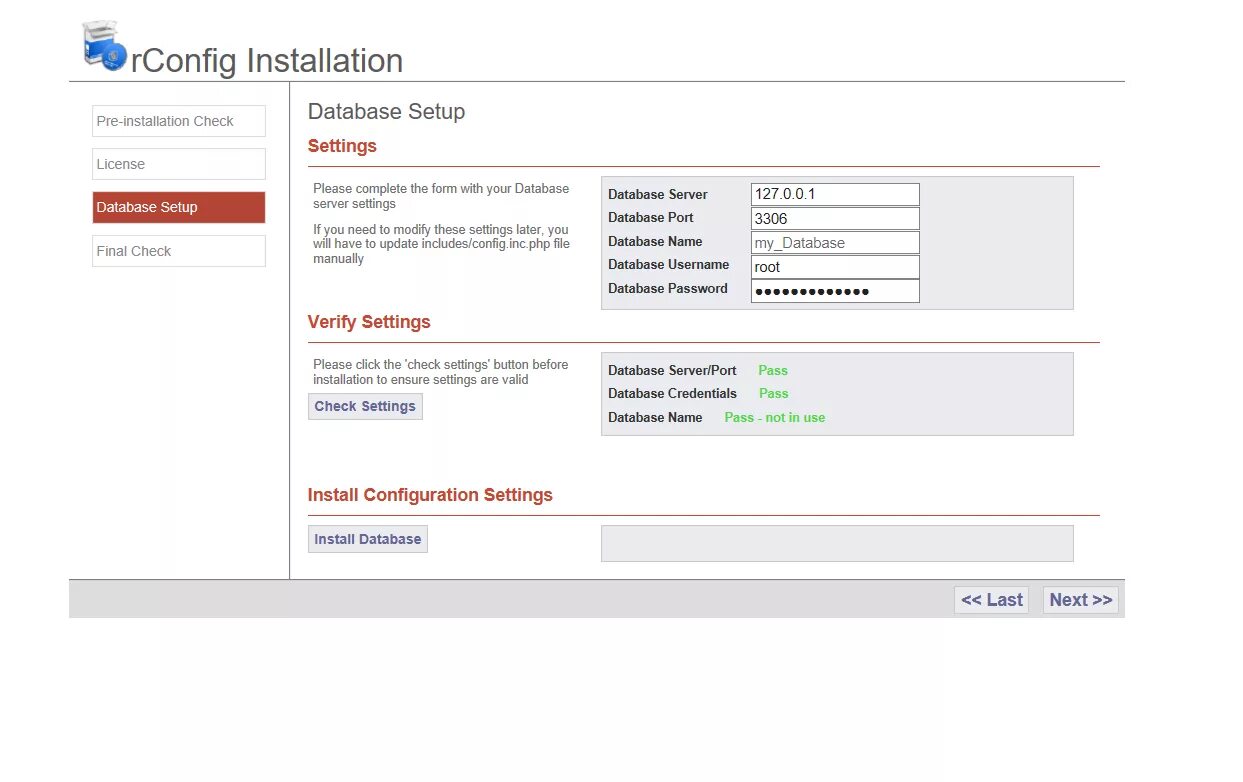Click the Database Server/Port label
Image resolution: width=1243 pixels, height=782 pixels.
click(x=673, y=370)
